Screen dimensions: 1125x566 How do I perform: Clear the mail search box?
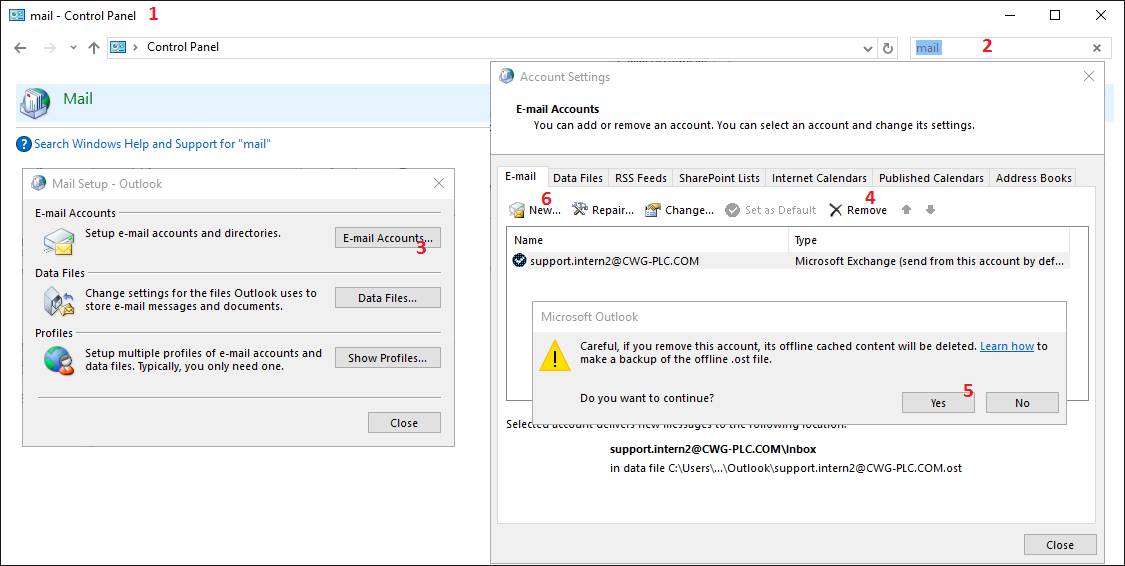[x=1096, y=48]
